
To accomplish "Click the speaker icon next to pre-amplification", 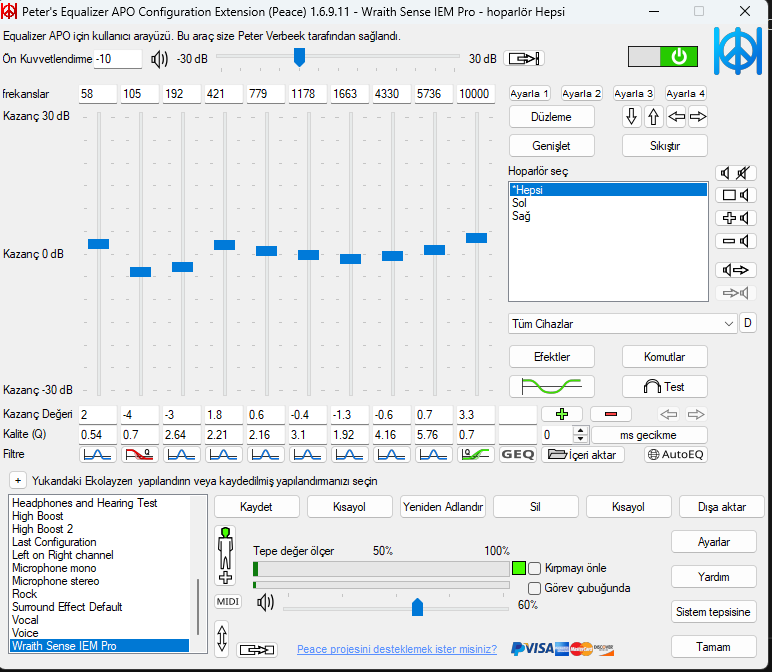I will tap(160, 59).
